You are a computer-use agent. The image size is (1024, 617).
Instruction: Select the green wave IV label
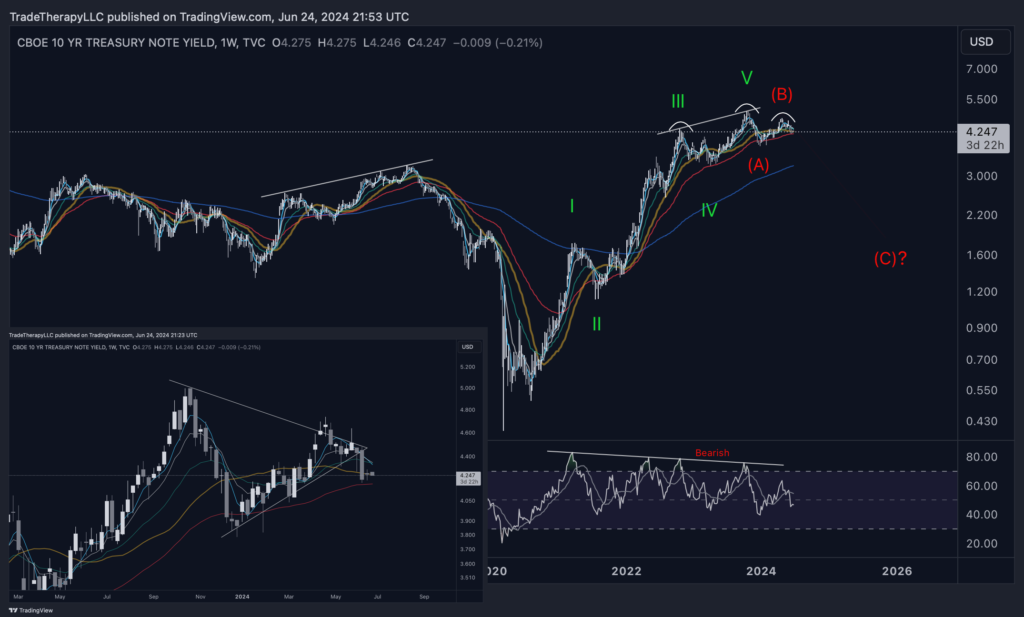click(708, 210)
